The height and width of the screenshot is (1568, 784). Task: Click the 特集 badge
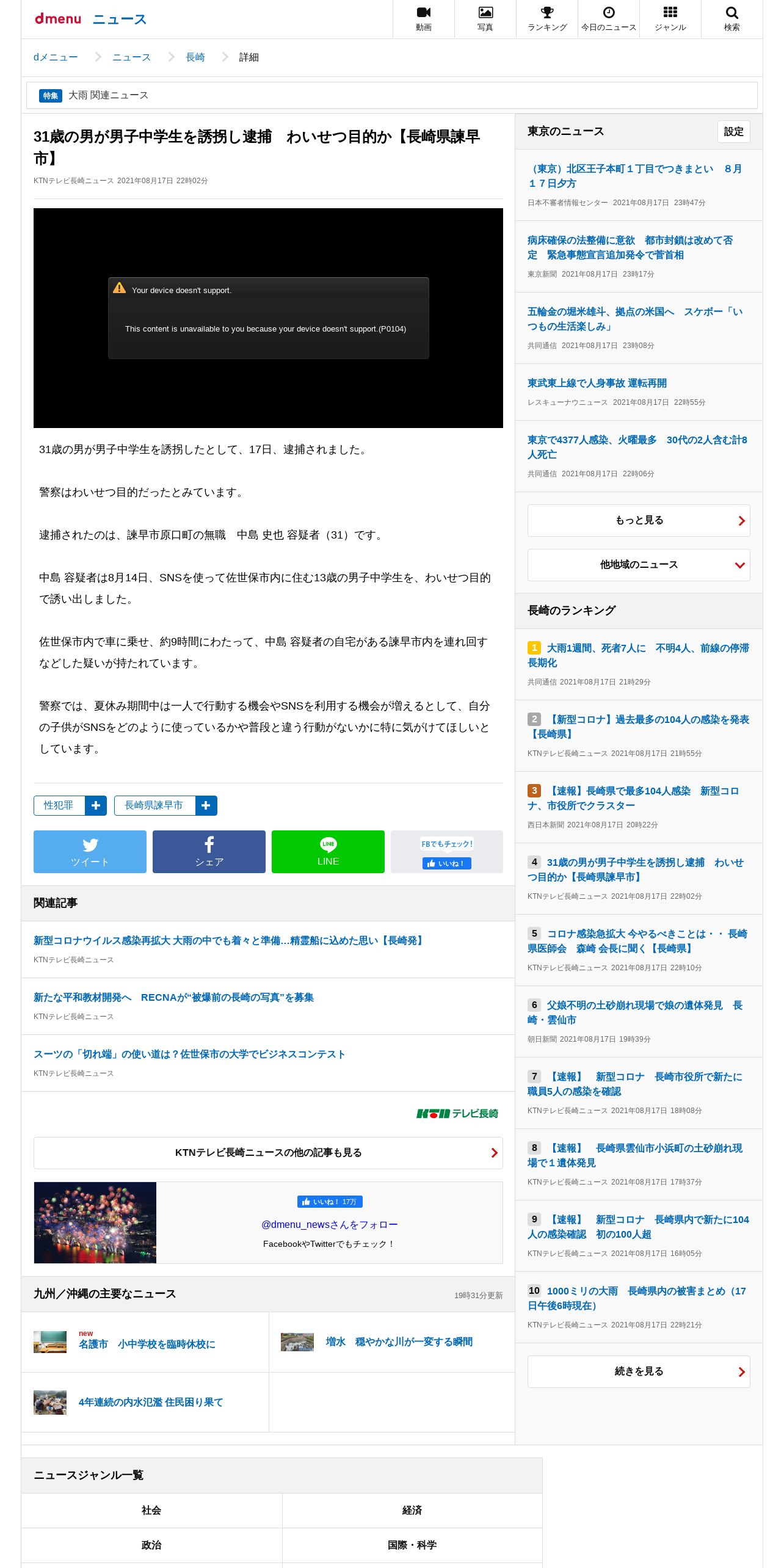tap(51, 95)
